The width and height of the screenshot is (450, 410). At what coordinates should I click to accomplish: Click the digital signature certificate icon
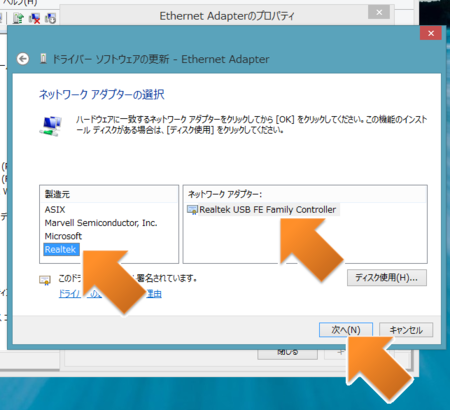point(45,280)
